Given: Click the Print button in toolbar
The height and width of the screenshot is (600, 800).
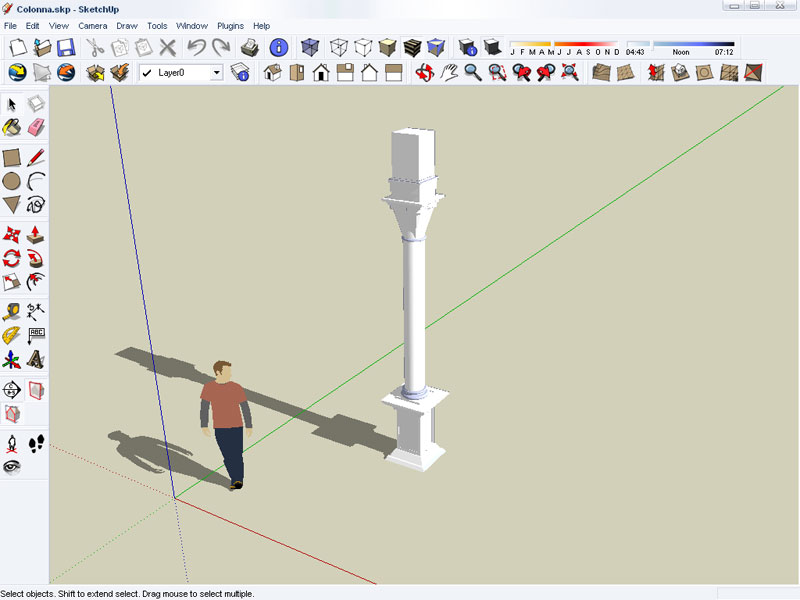Looking at the screenshot, I should pyautogui.click(x=249, y=47).
